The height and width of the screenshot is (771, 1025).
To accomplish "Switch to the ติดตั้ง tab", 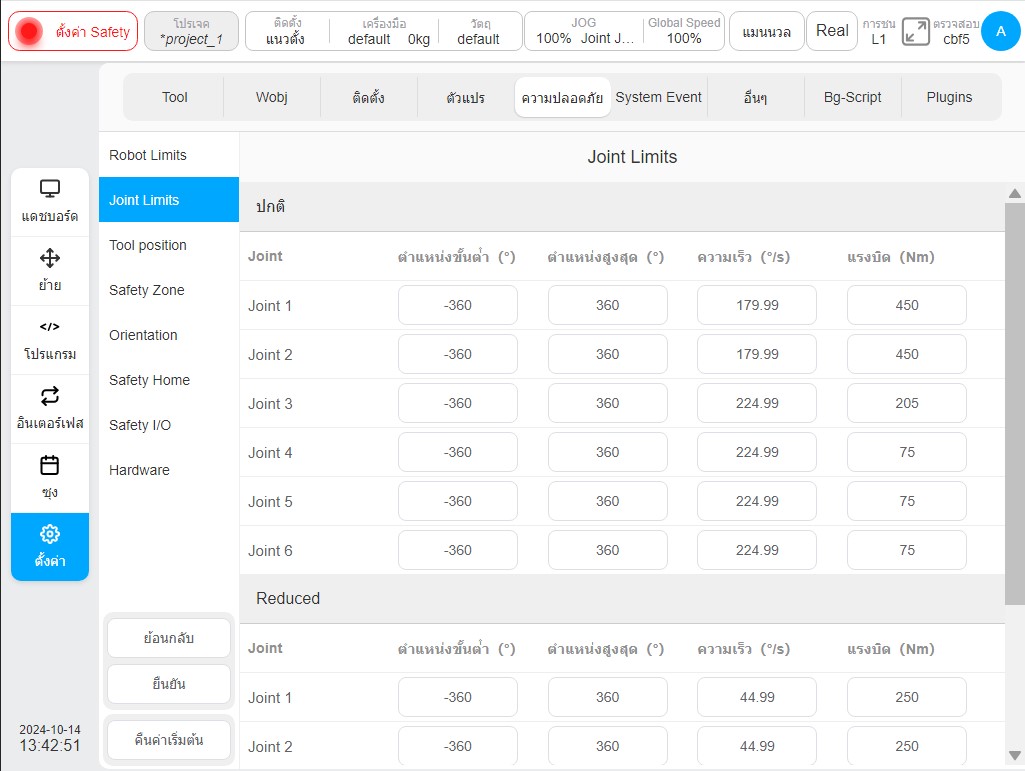I will (368, 97).
